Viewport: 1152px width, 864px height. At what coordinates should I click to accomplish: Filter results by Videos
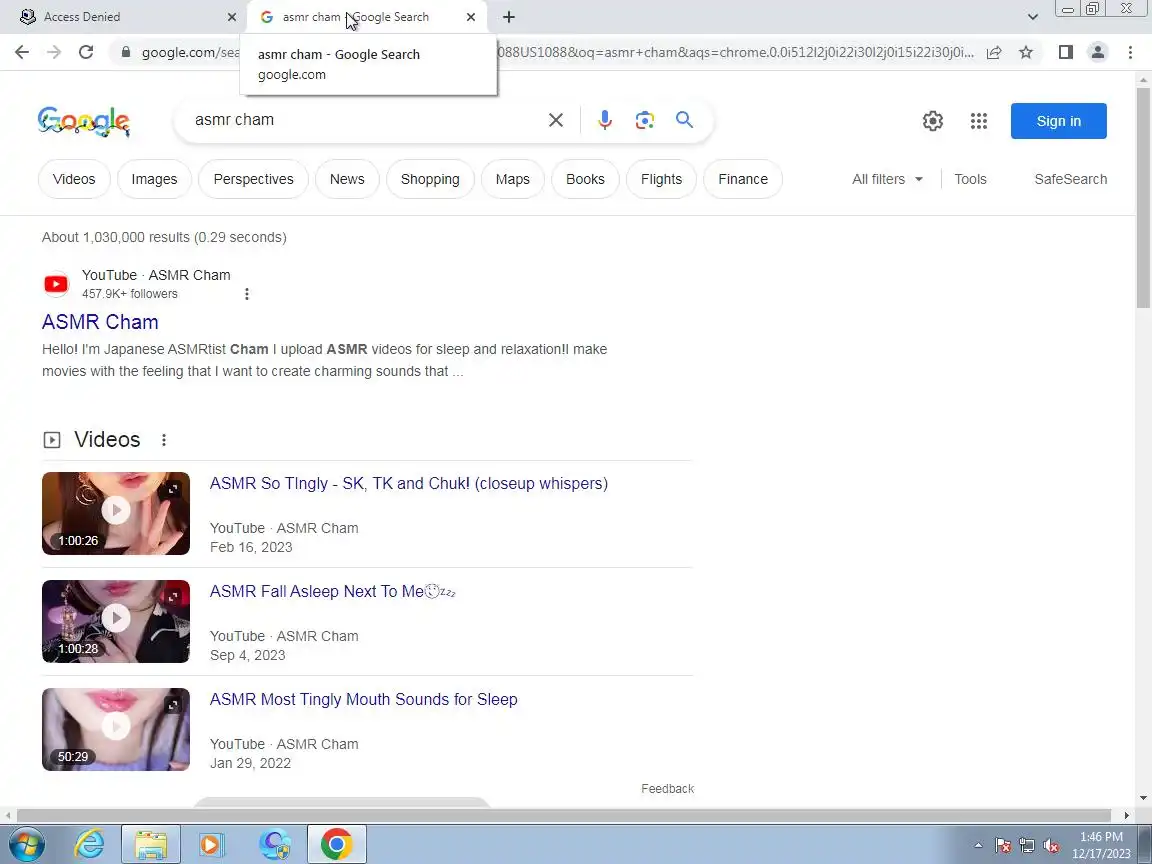pyautogui.click(x=74, y=179)
